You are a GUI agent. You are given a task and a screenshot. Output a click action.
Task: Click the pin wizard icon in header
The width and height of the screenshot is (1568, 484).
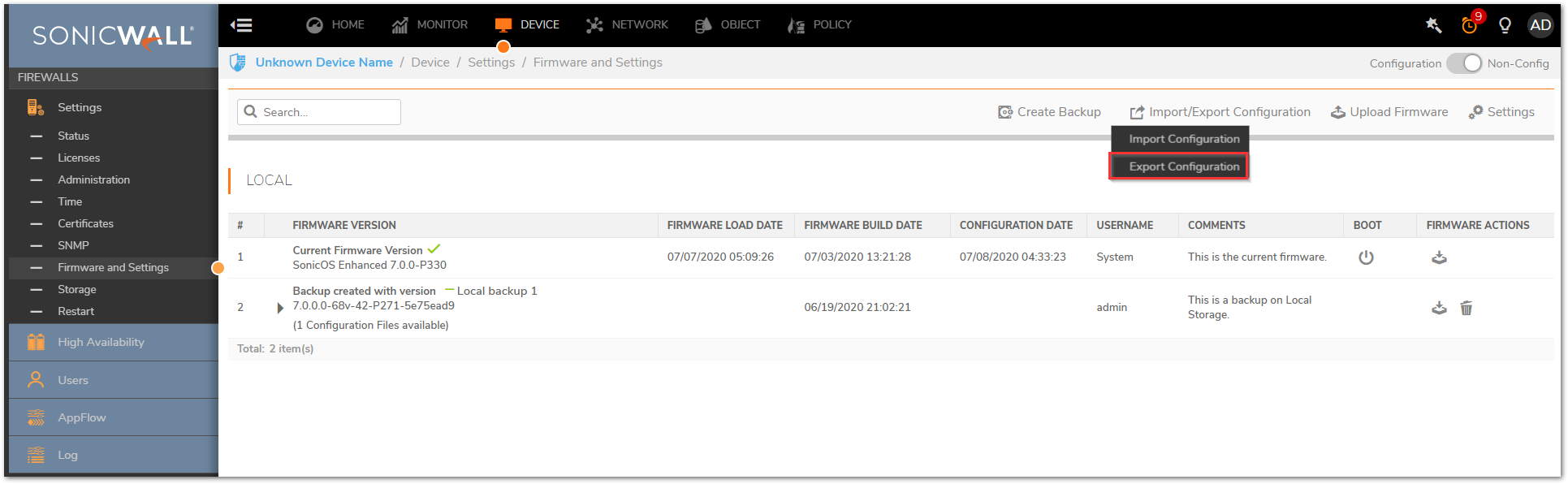click(1433, 25)
